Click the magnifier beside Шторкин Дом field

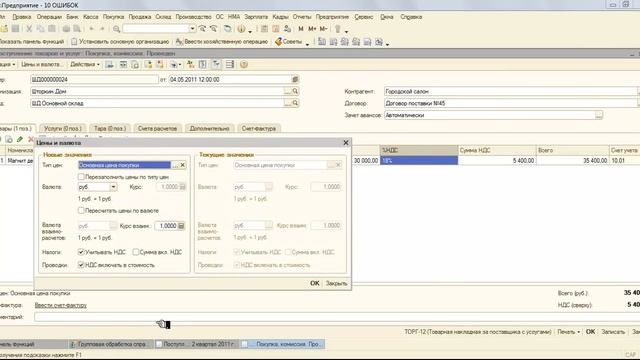295,91
